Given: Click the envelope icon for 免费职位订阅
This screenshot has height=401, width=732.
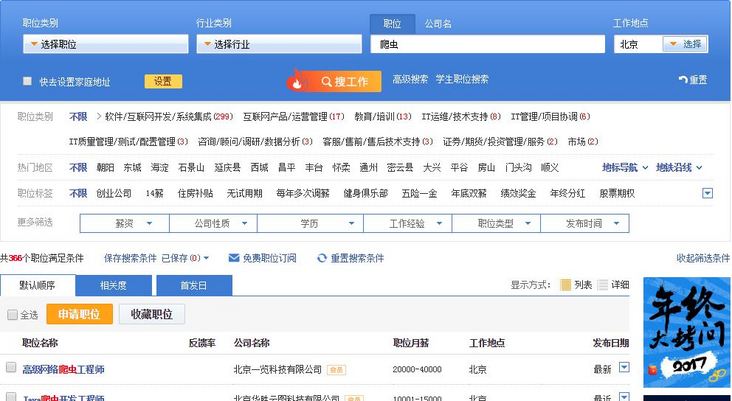Looking at the screenshot, I should pyautogui.click(x=234, y=258).
